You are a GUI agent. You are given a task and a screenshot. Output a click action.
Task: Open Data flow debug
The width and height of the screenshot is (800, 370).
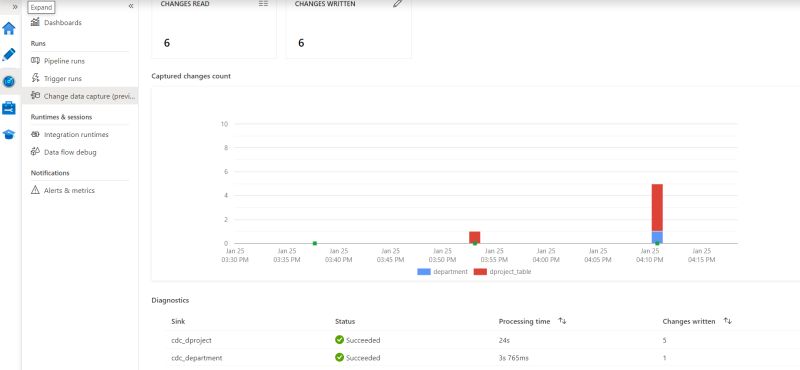(70, 152)
